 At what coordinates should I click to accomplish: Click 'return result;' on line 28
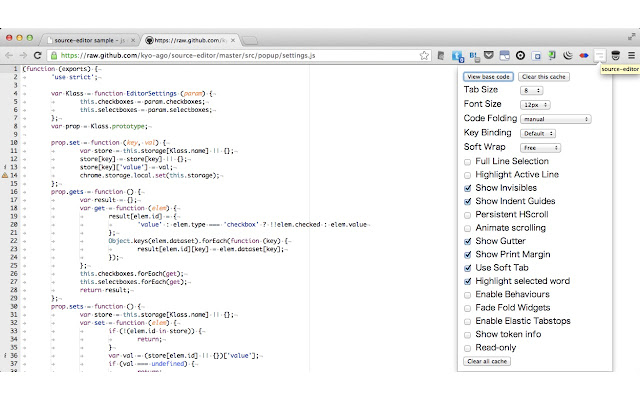click(104, 290)
